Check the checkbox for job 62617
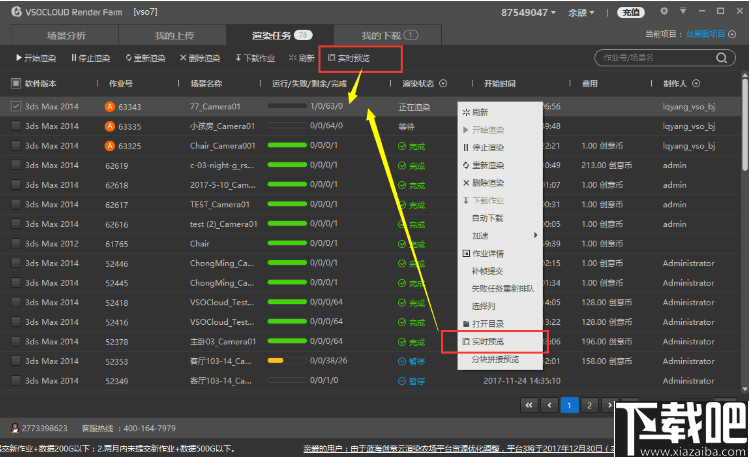750x457 pixels. click(16, 204)
